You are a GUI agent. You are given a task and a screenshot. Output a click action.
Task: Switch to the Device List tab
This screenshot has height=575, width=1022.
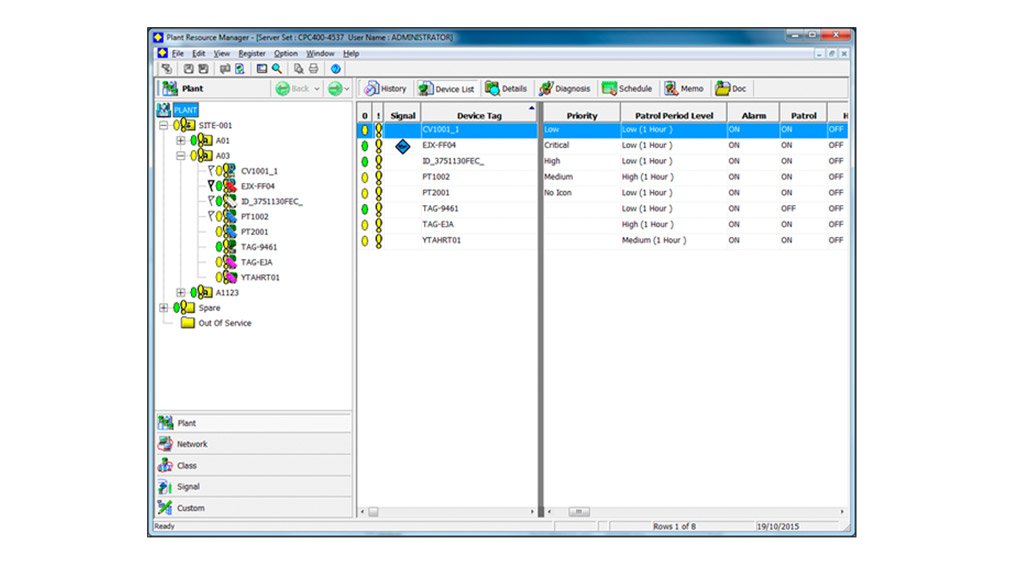pyautogui.click(x=446, y=89)
